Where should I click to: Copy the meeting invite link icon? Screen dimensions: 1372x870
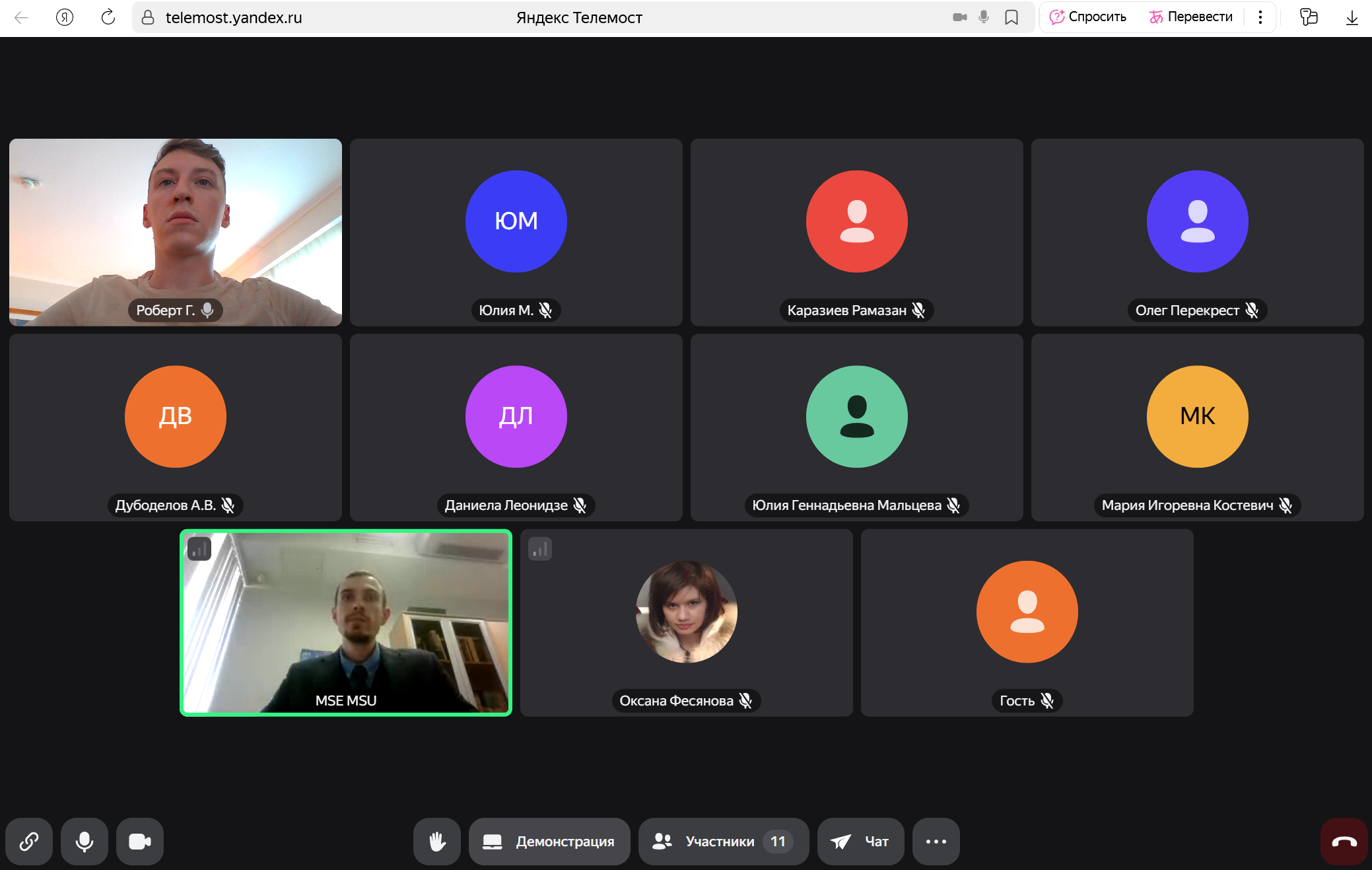[28, 841]
